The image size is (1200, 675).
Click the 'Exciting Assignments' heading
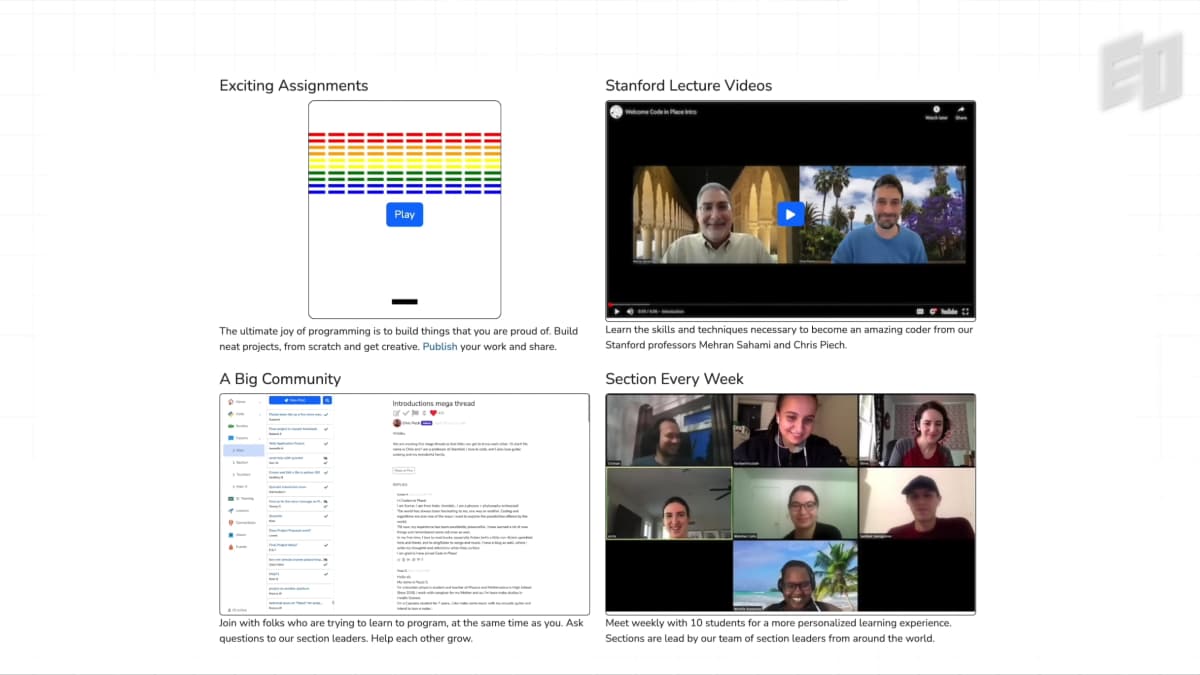click(294, 86)
